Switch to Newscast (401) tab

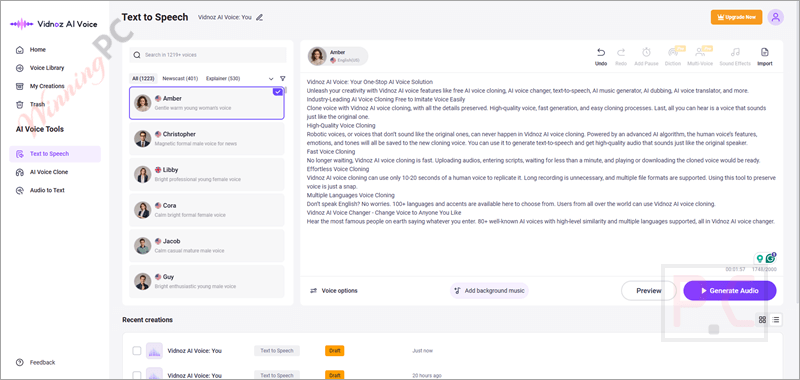pyautogui.click(x=180, y=79)
